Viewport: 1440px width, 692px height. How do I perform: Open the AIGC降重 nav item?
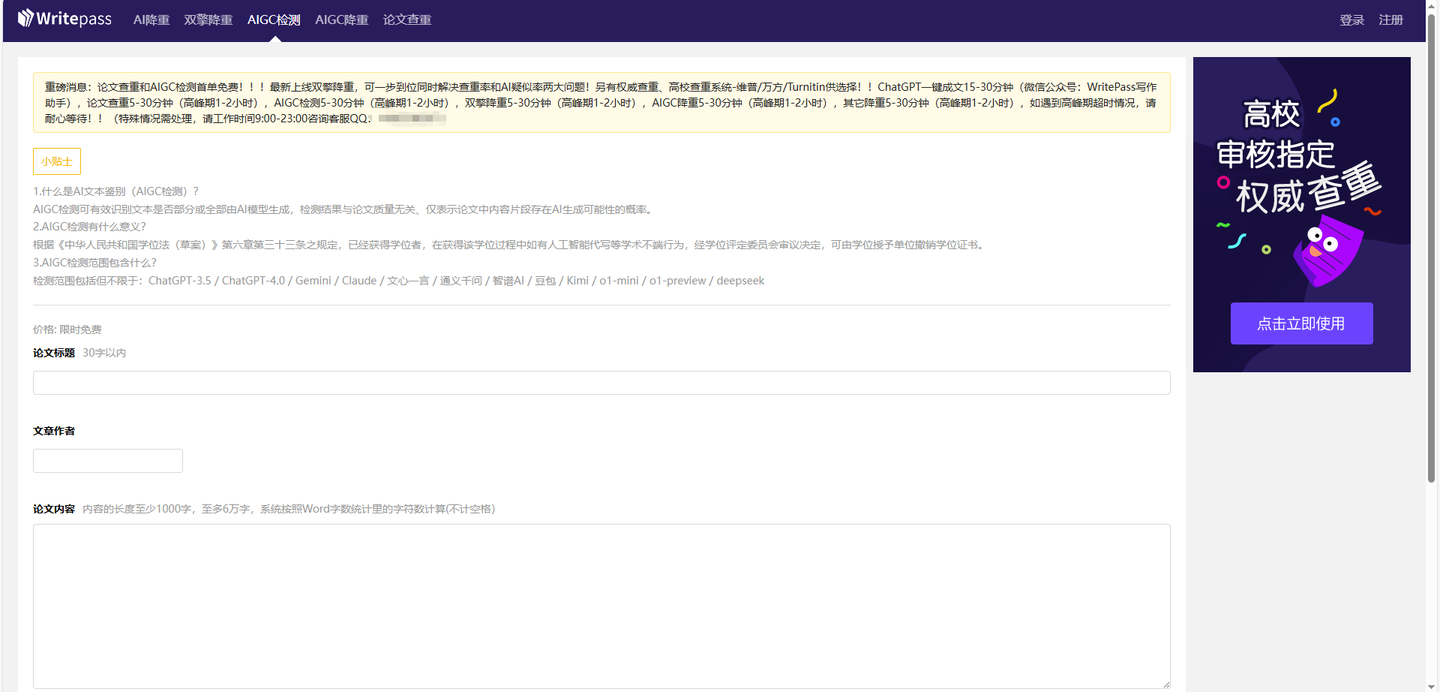pos(341,20)
